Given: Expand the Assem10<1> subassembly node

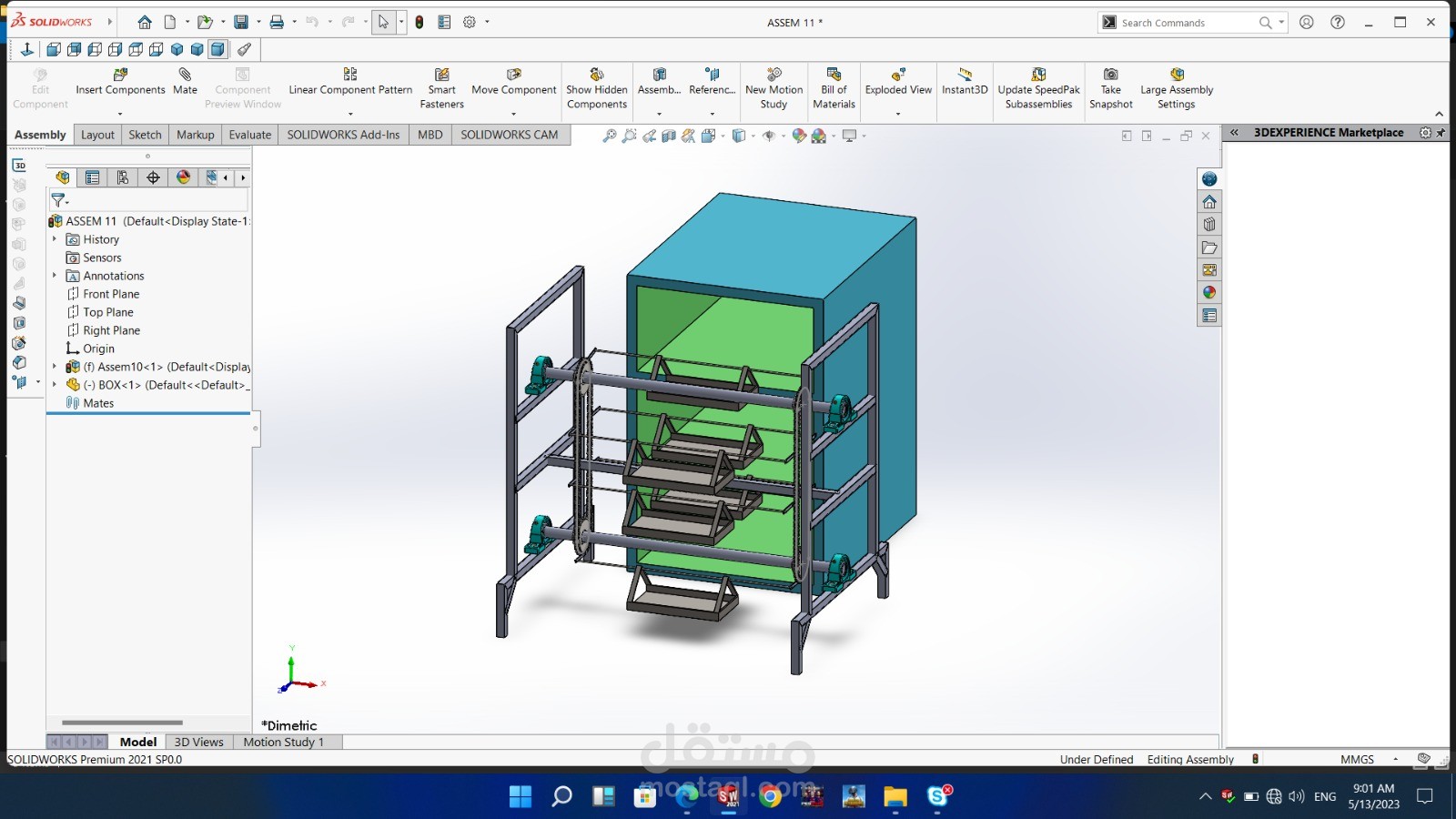Looking at the screenshot, I should click(55, 367).
